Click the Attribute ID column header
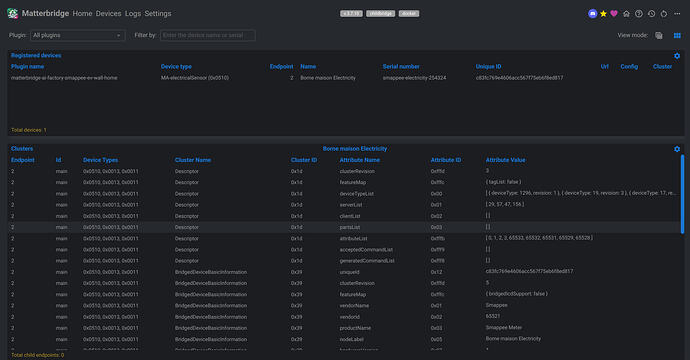Viewport: 690px width, 360px height. pos(446,160)
